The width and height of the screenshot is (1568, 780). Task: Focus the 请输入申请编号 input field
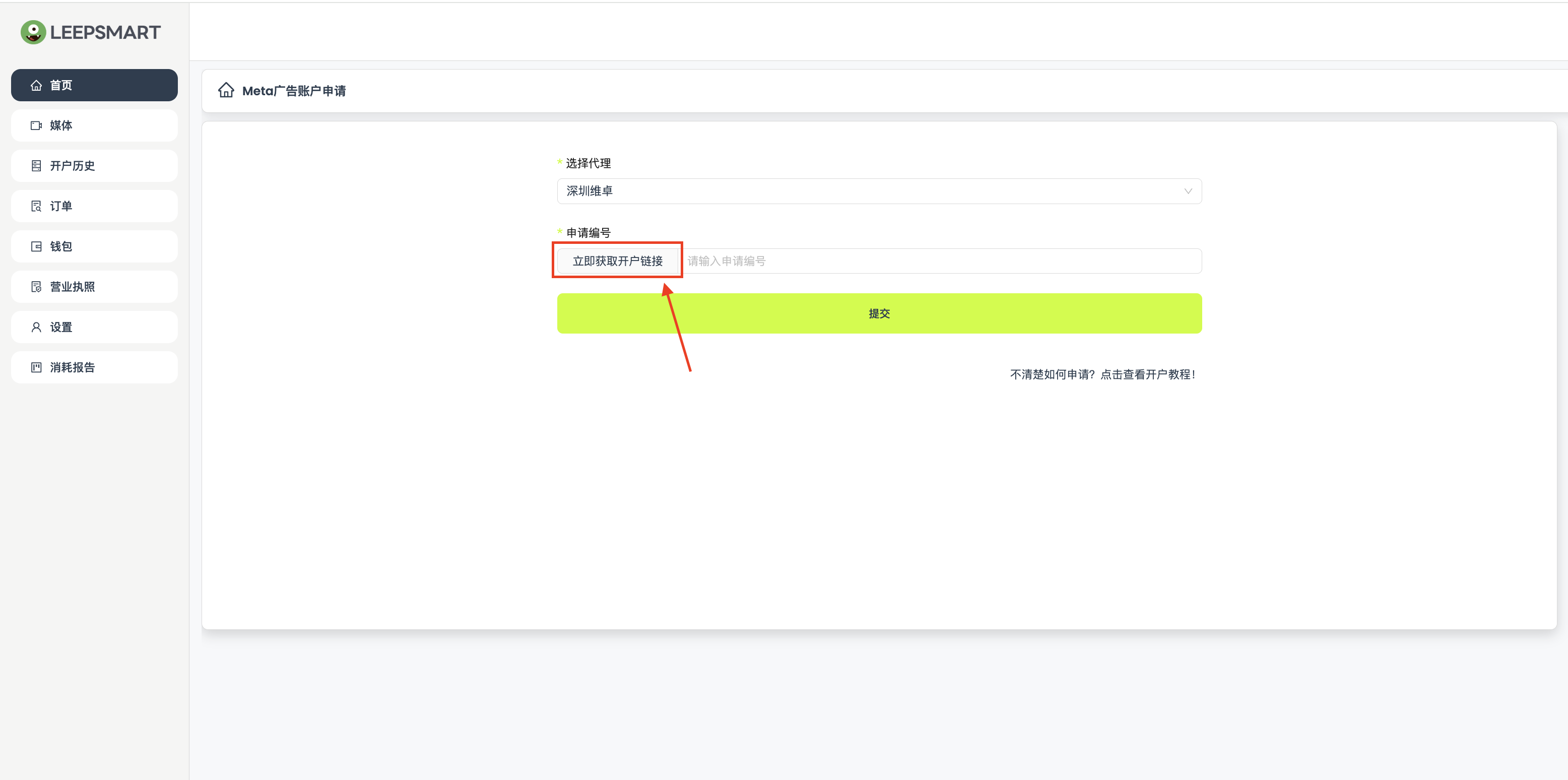940,261
